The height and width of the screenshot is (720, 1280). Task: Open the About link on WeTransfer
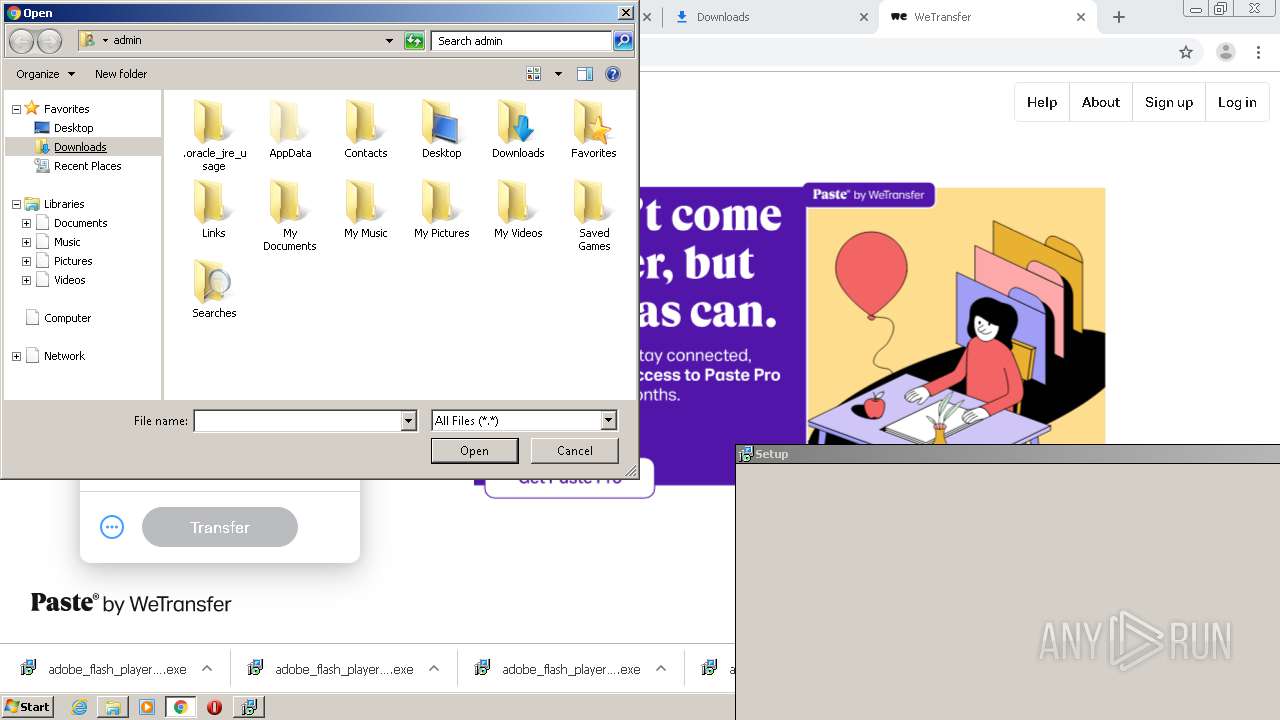tap(1101, 102)
